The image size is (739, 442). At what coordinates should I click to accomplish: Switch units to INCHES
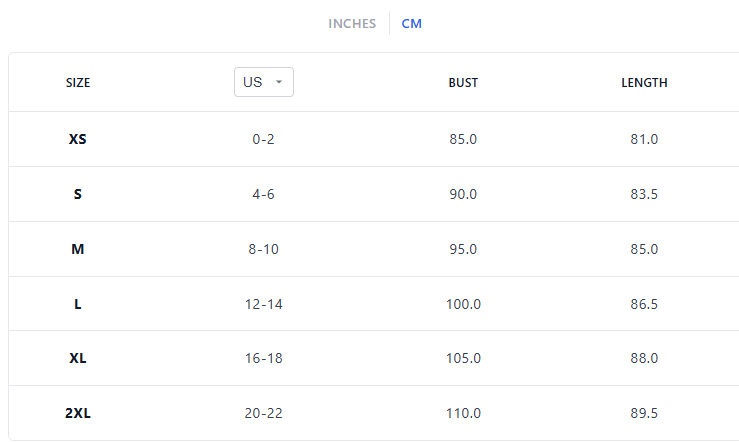352,24
